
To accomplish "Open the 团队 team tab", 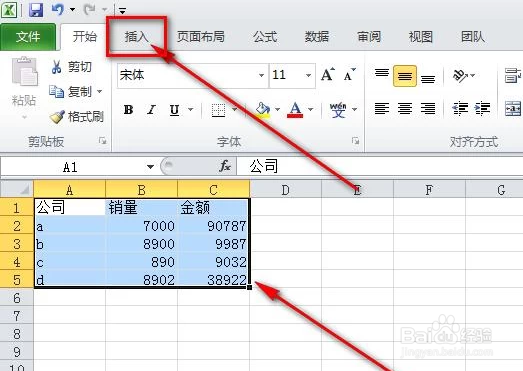I will coord(473,36).
